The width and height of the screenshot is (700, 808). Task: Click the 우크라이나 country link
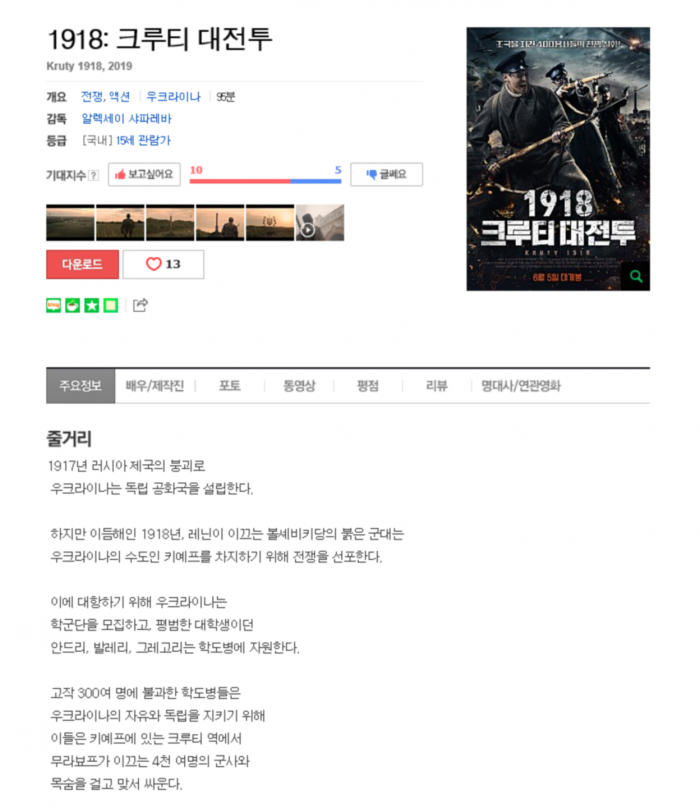(x=173, y=96)
